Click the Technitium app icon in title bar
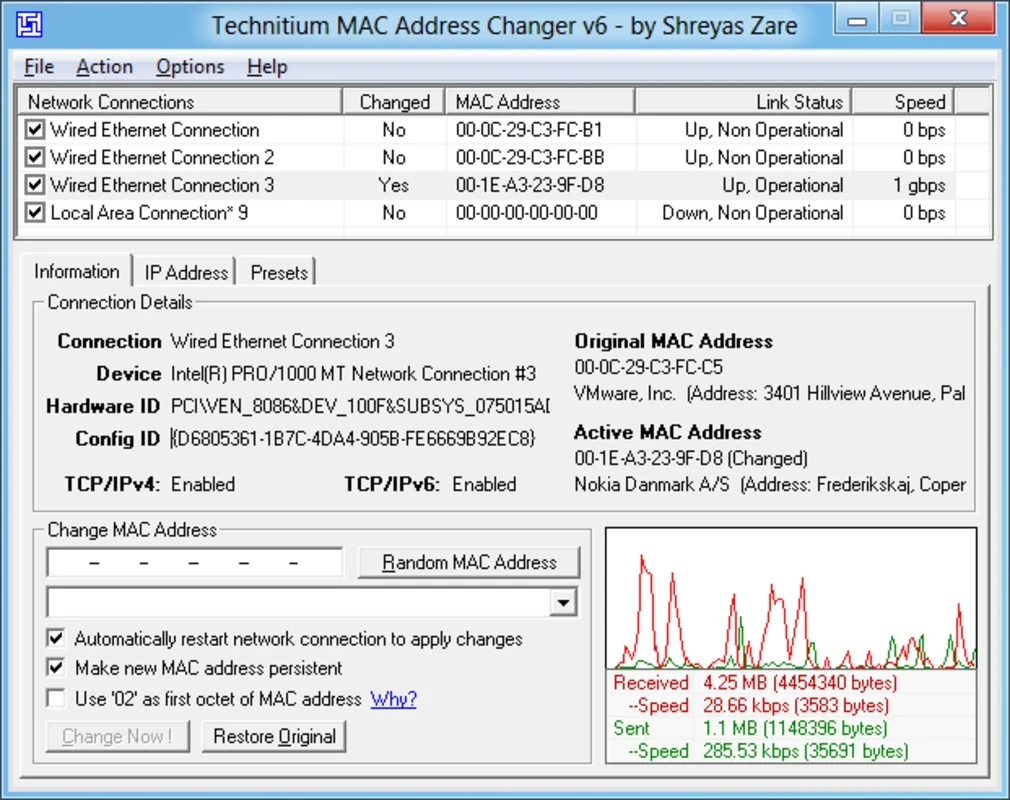 [x=29, y=24]
